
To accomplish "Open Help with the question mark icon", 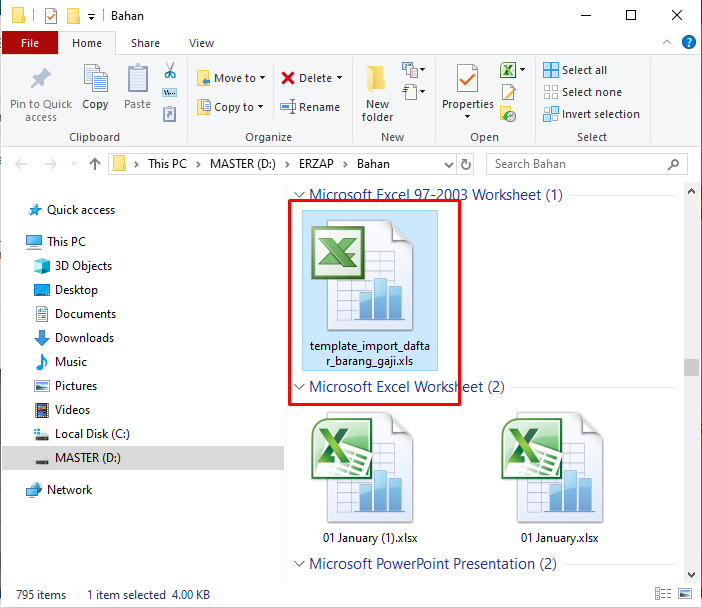I will pos(689,43).
